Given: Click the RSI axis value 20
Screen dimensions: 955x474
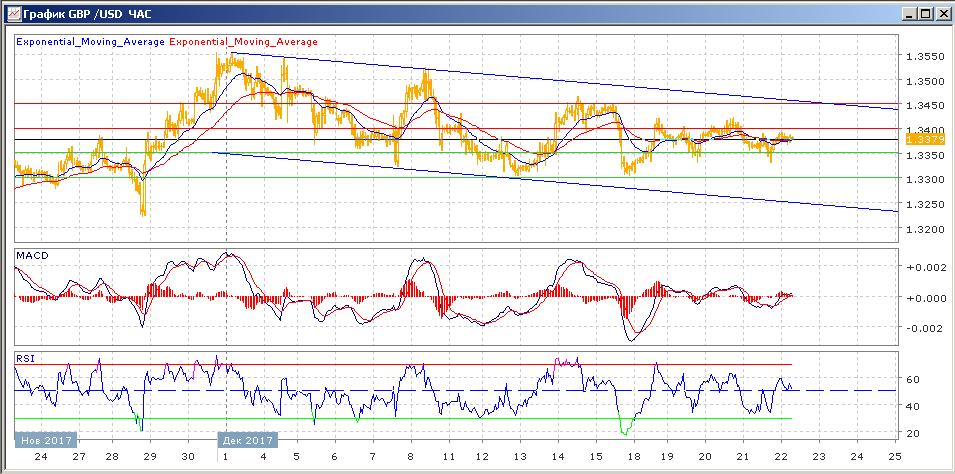Looking at the screenshot, I should pos(913,433).
